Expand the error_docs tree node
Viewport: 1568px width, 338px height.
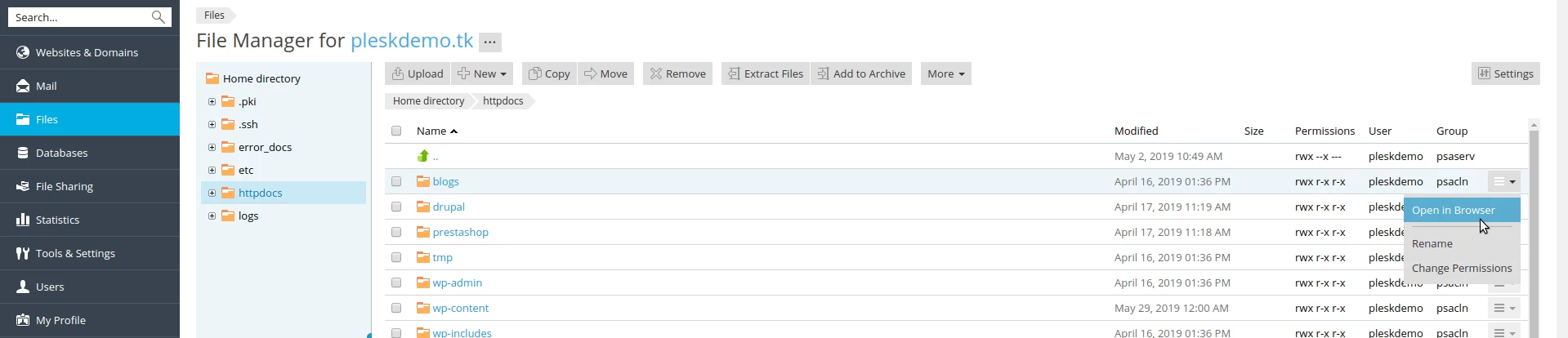[212, 147]
